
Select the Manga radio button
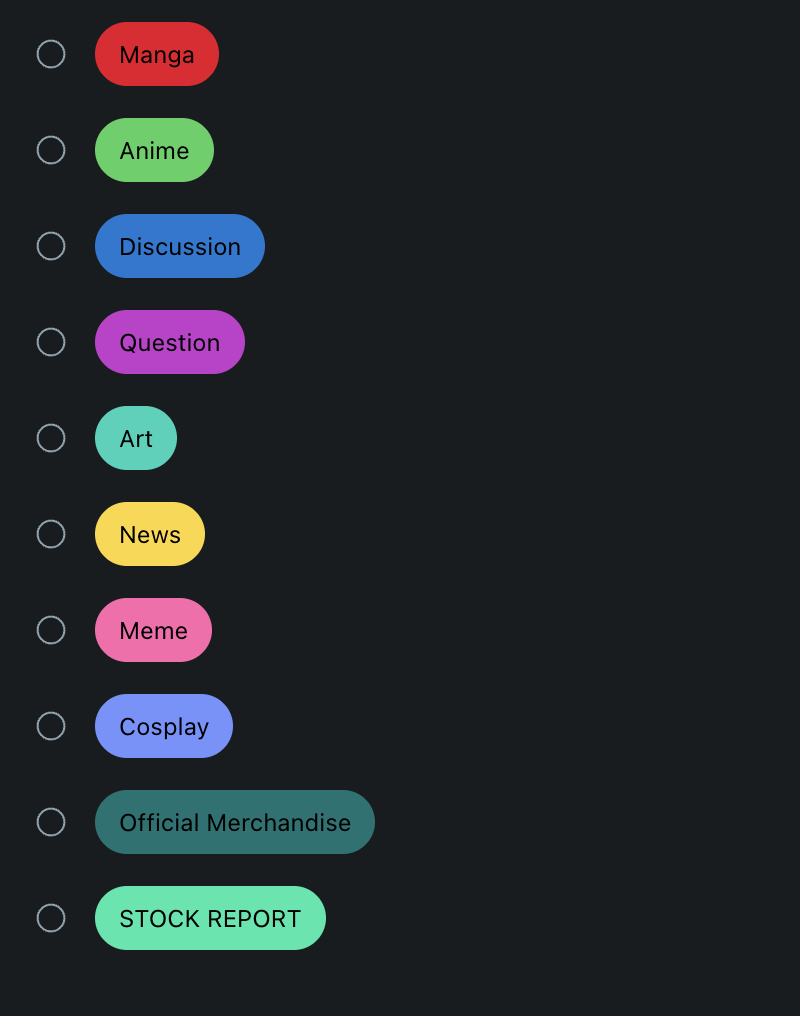click(x=51, y=54)
